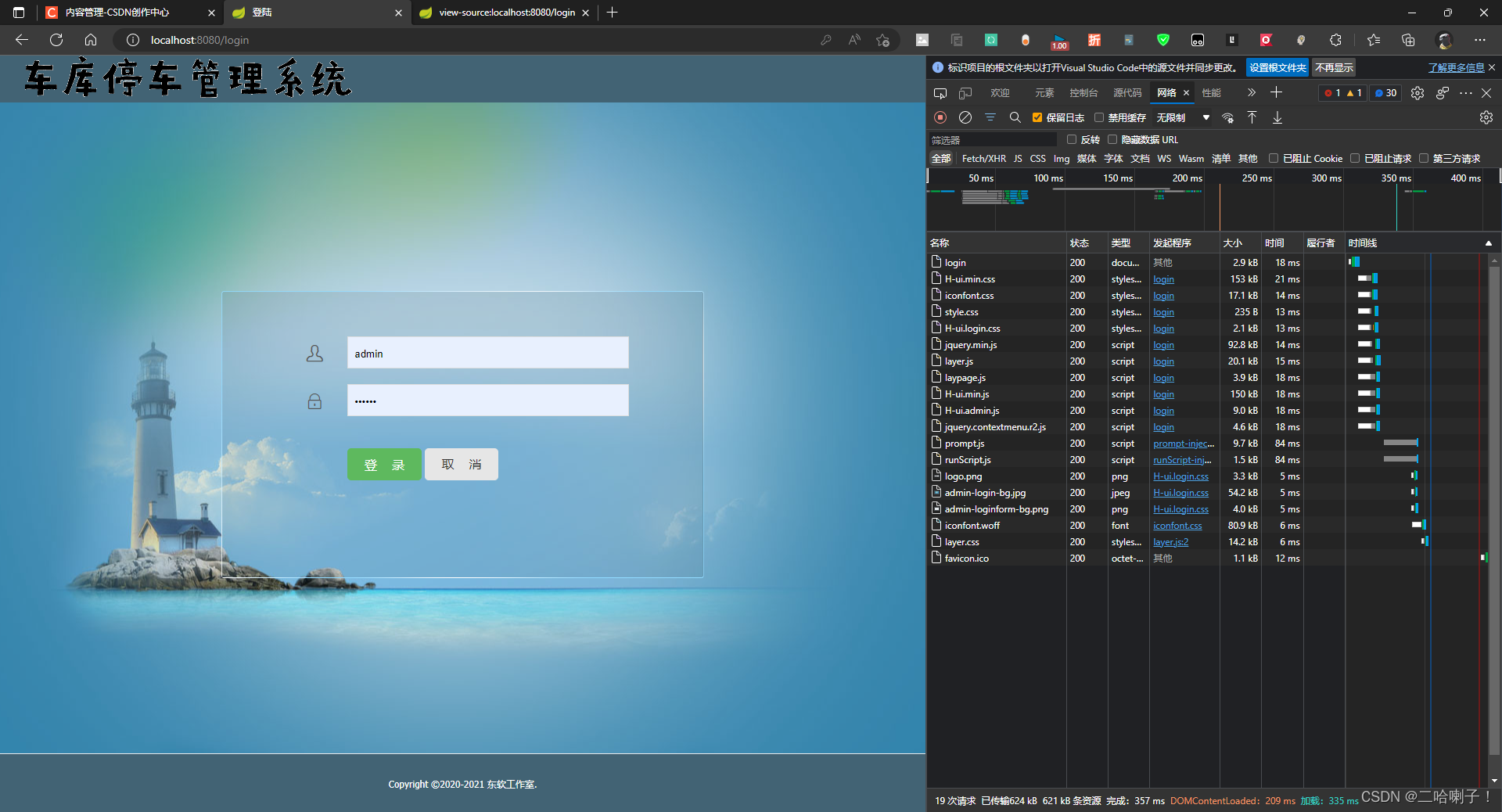Click the admin username input field
The height and width of the screenshot is (812, 1502).
tap(487, 353)
